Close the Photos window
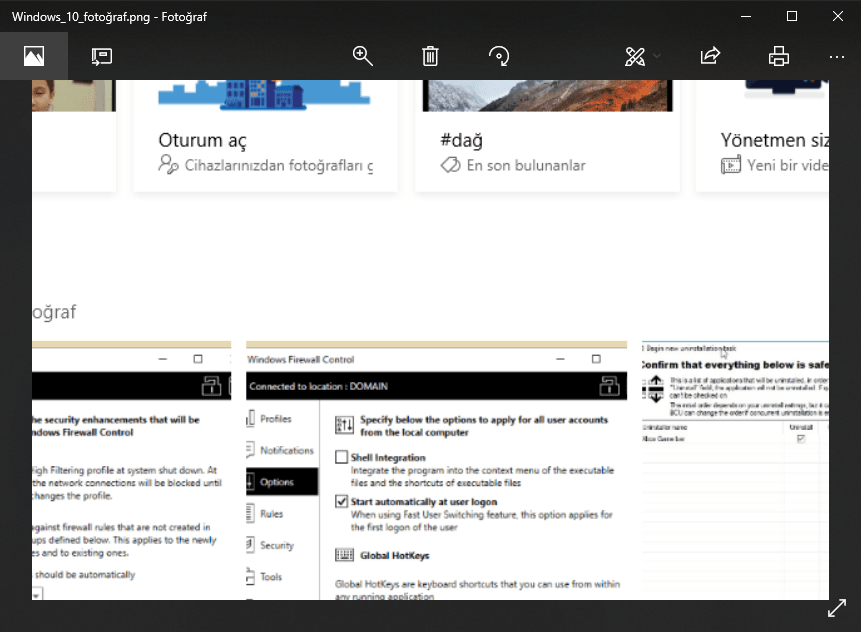The width and height of the screenshot is (861, 632). tap(837, 16)
